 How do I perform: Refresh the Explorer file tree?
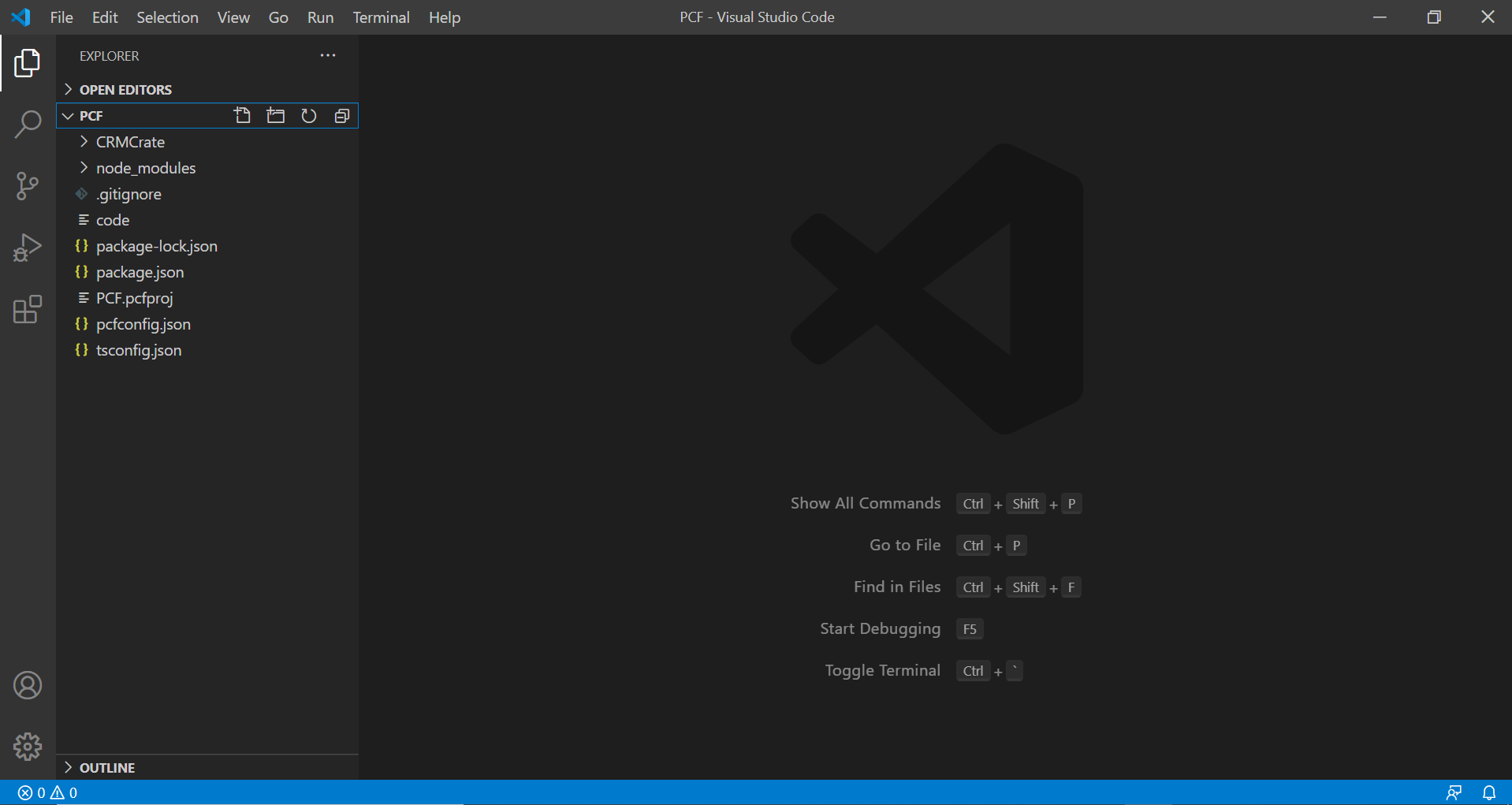[x=308, y=115]
